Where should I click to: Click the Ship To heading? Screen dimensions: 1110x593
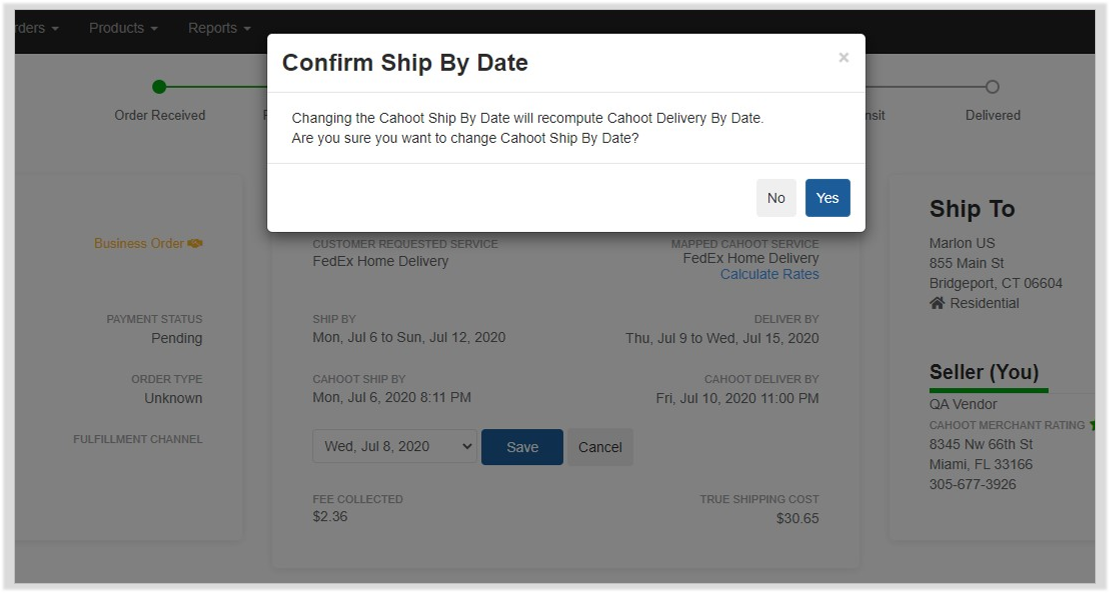tap(972, 209)
